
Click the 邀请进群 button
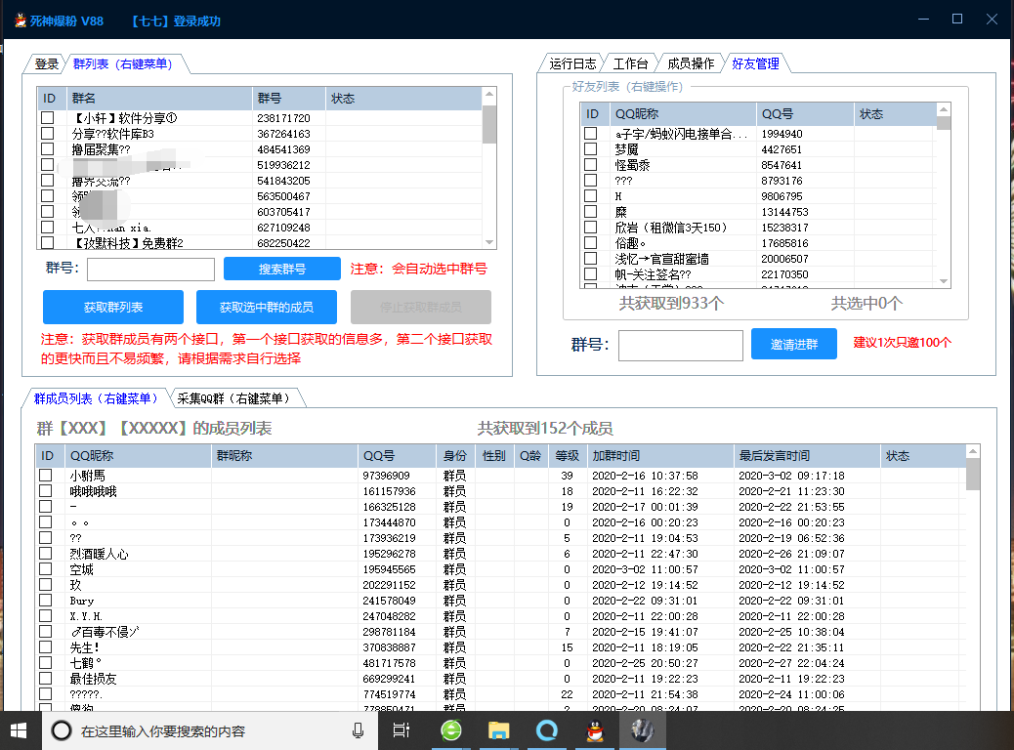click(x=793, y=344)
